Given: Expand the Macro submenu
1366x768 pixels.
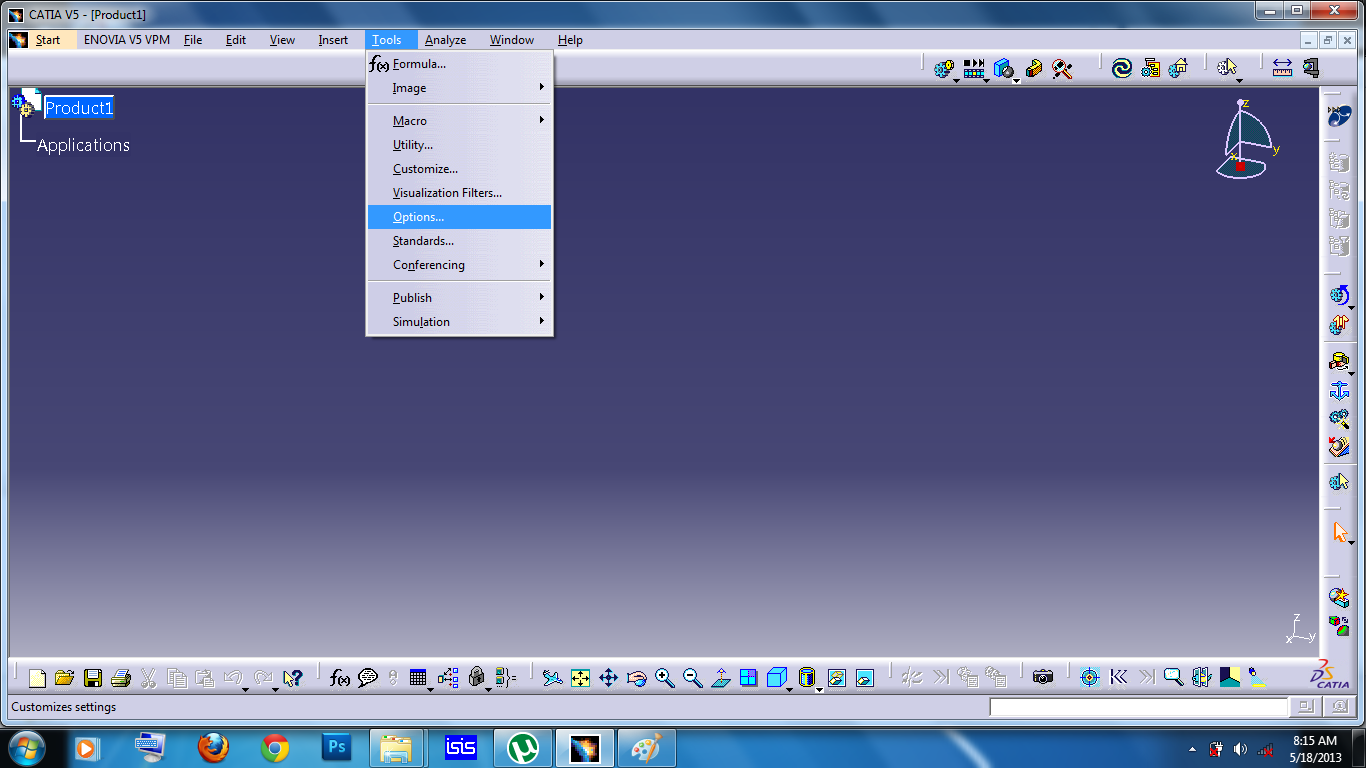Looking at the screenshot, I should 460,121.
